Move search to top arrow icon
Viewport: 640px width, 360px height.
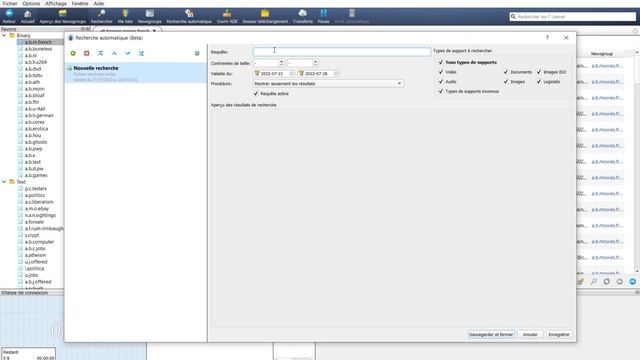[100, 53]
